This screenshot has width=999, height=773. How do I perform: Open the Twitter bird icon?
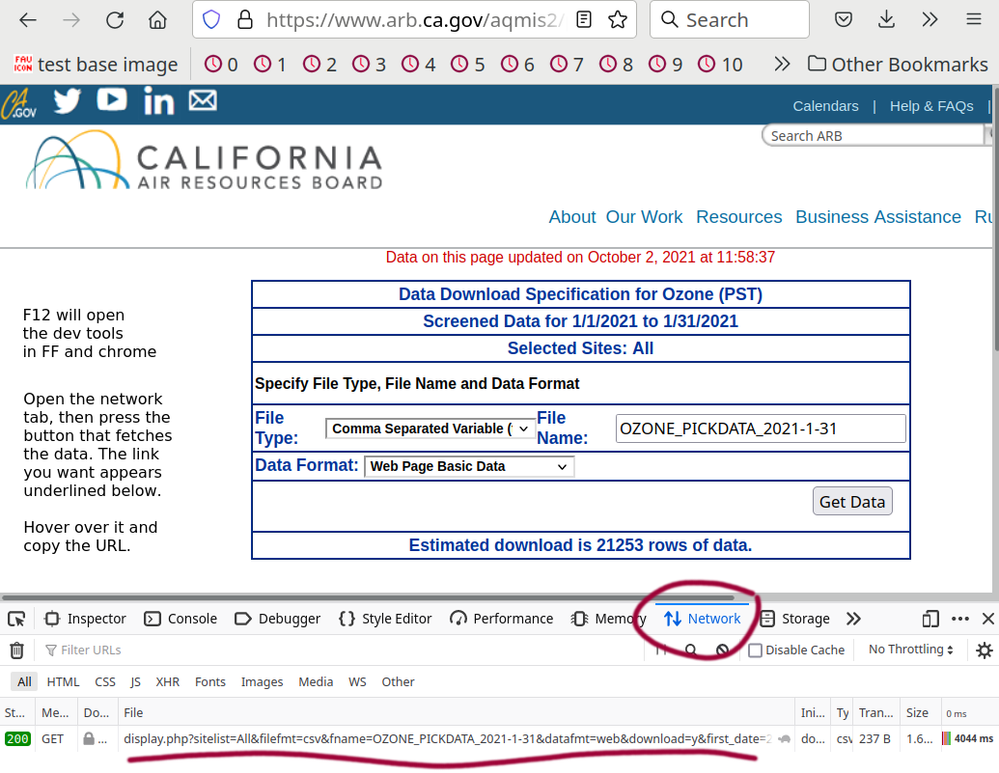pyautogui.click(x=67, y=101)
